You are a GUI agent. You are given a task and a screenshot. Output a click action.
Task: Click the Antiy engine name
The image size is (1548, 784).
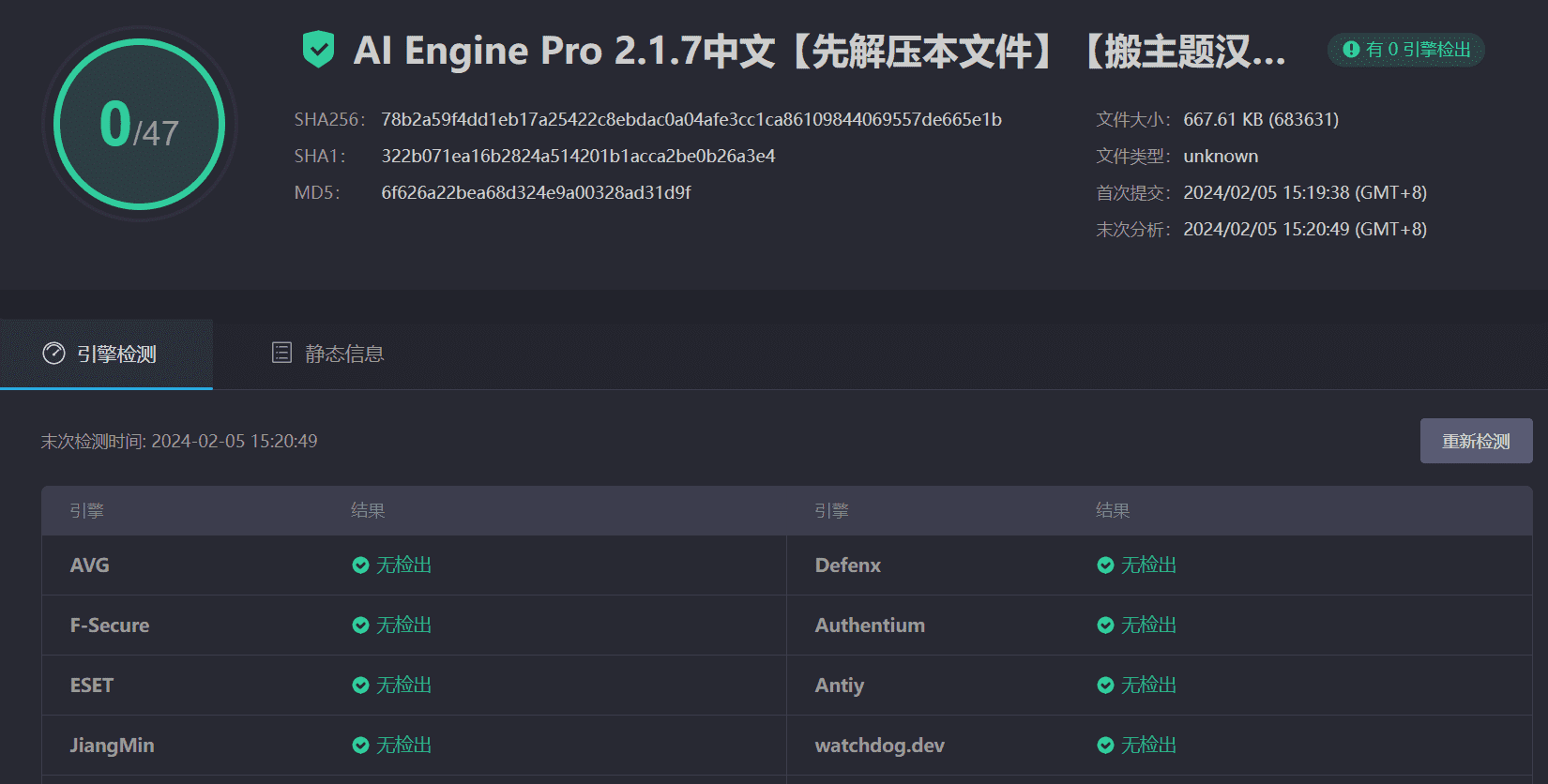click(839, 685)
